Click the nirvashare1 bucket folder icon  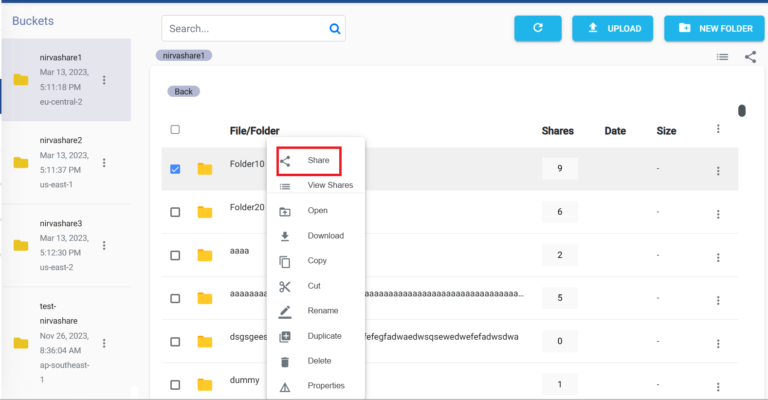point(20,80)
